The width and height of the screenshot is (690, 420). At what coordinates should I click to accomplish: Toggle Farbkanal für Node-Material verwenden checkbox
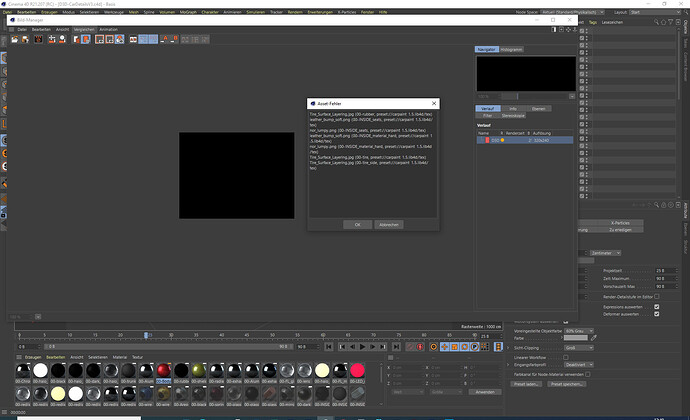tap(588, 374)
